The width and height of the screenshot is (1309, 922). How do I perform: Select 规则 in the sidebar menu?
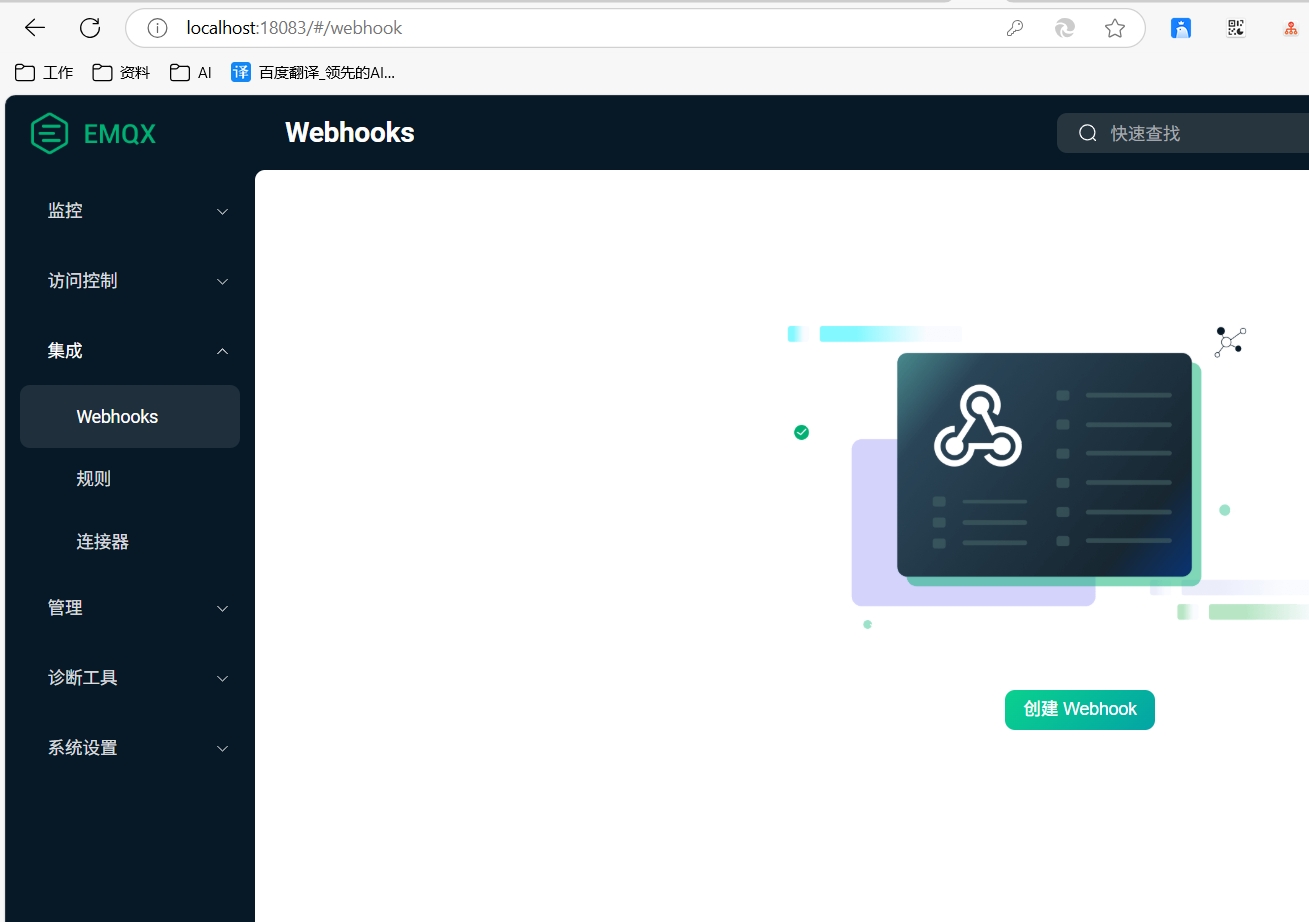point(93,478)
